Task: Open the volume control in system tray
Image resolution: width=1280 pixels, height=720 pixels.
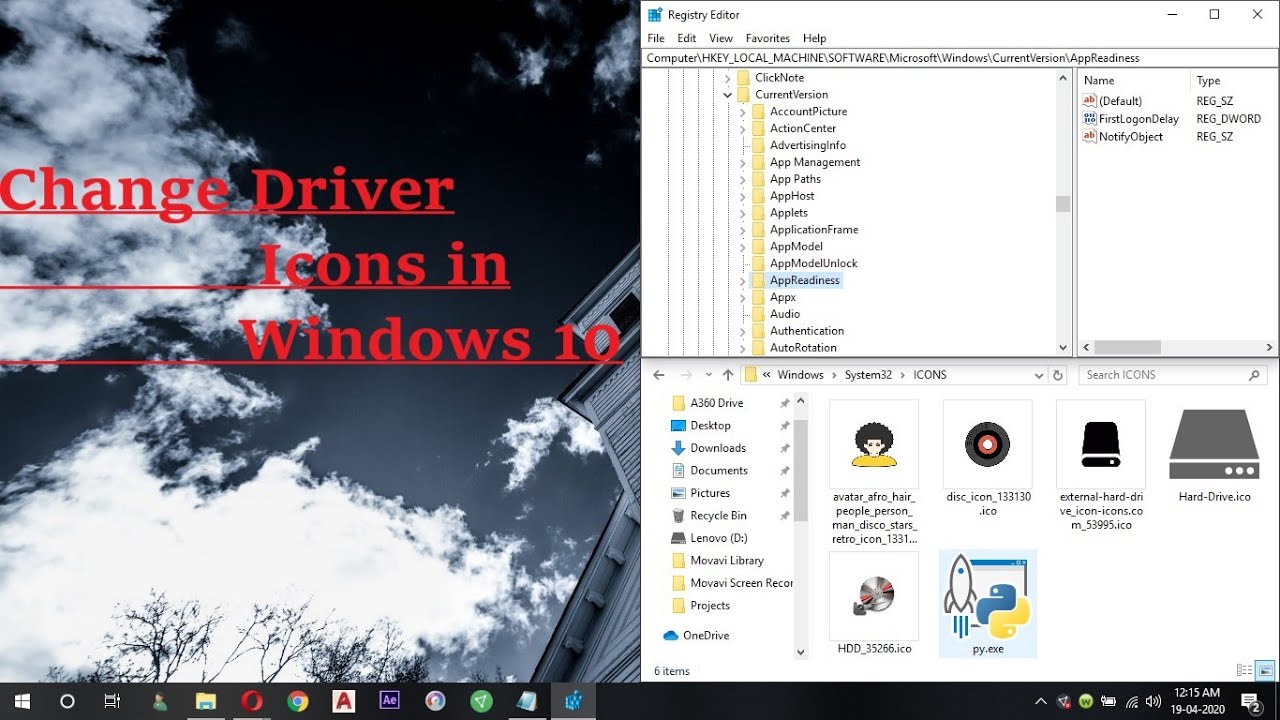Action: [x=1153, y=701]
